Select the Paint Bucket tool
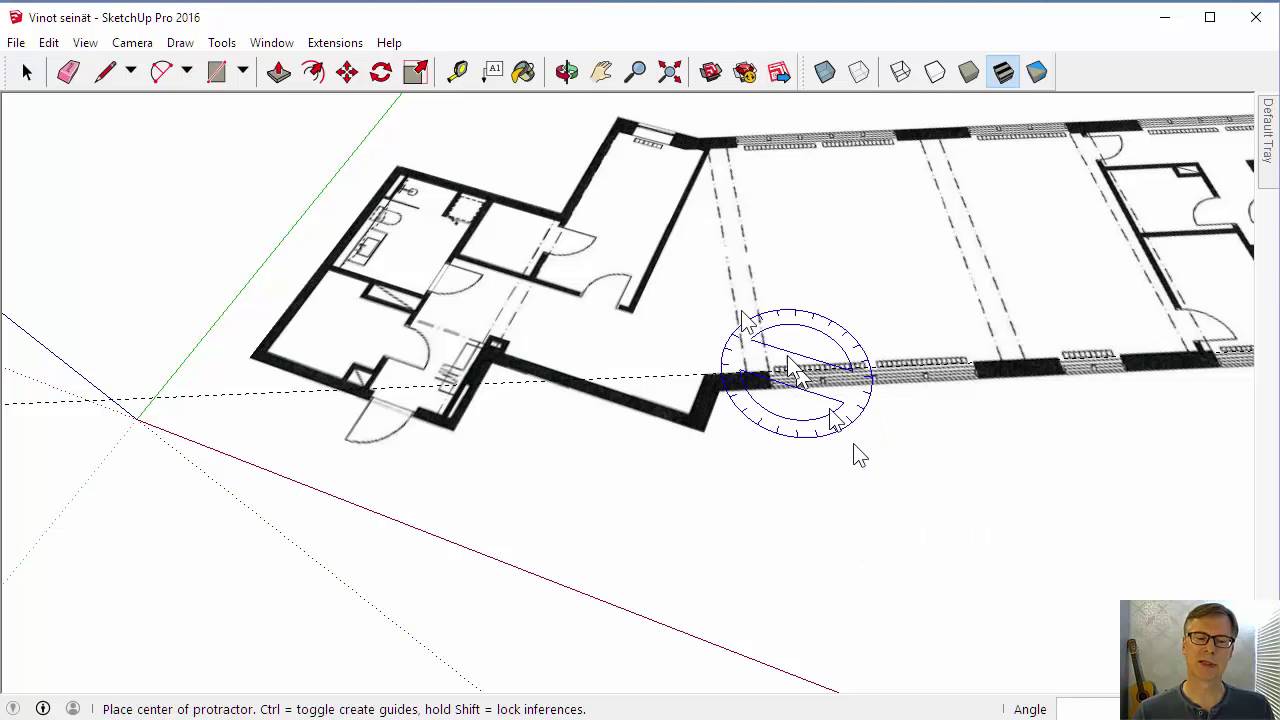1280x720 pixels. (x=524, y=72)
